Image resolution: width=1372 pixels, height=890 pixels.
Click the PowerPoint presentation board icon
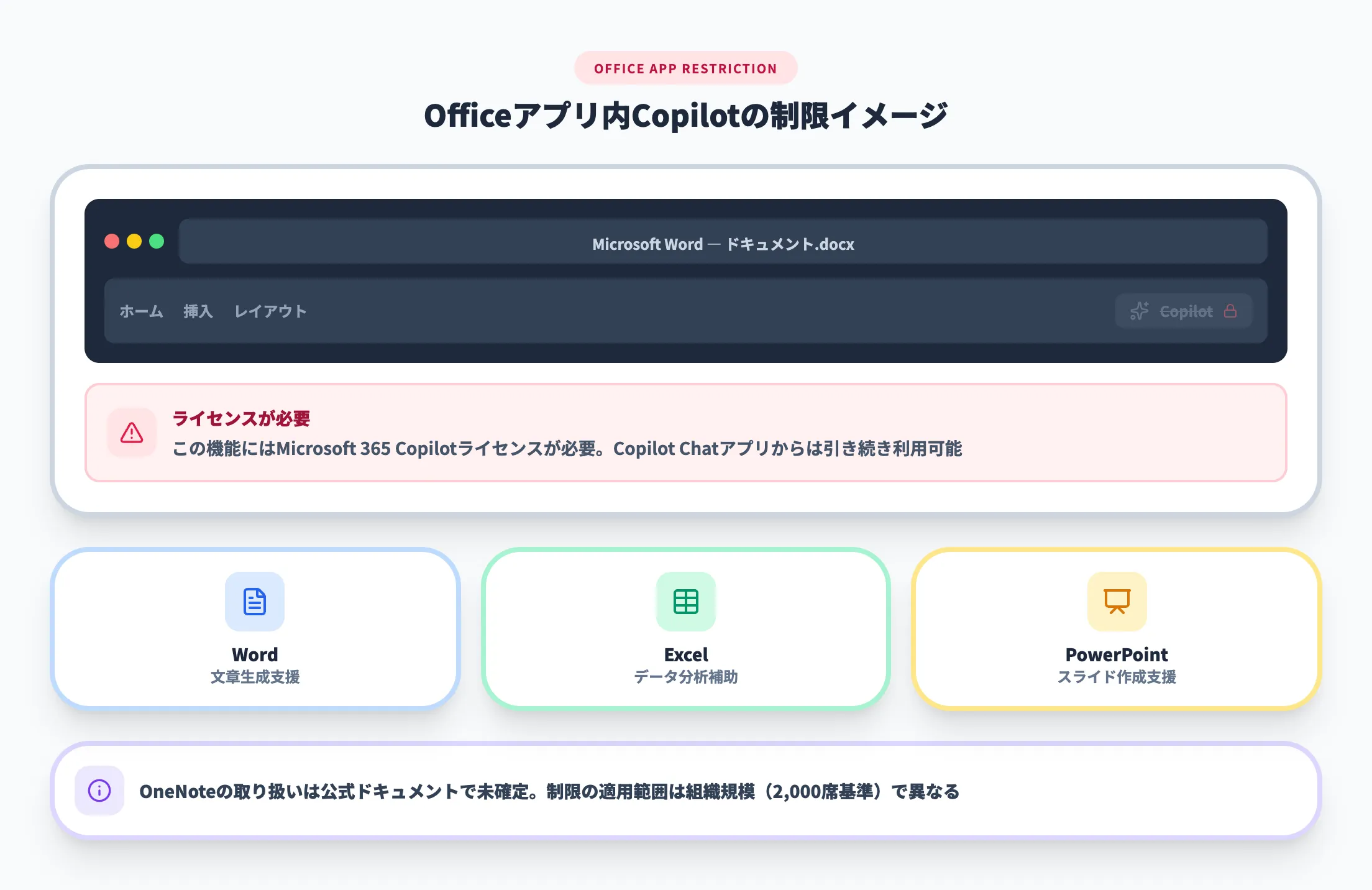pos(1117,602)
